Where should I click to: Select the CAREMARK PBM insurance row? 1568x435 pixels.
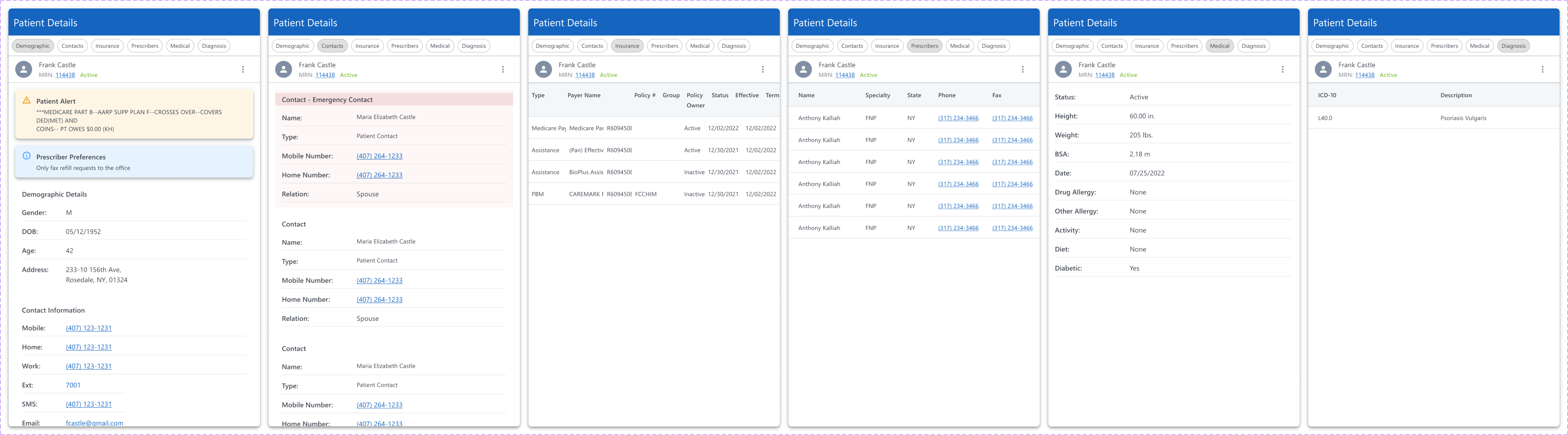pos(653,194)
